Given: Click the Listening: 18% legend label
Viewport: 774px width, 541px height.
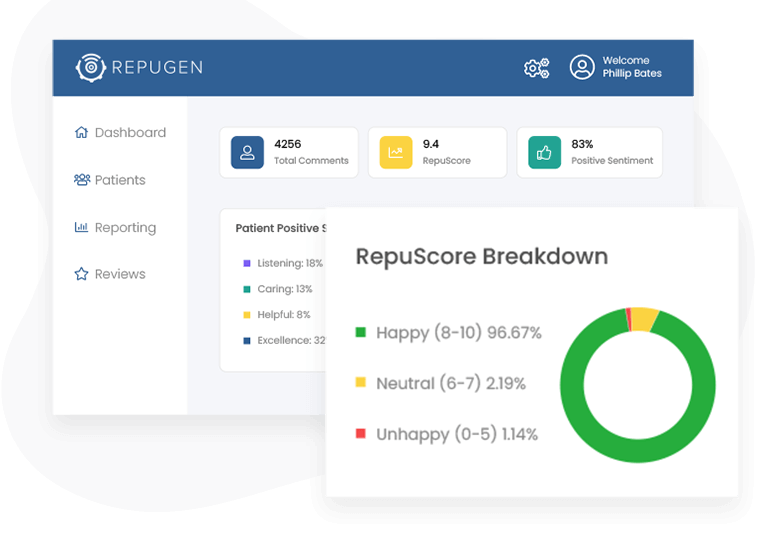Looking at the screenshot, I should click(290, 263).
